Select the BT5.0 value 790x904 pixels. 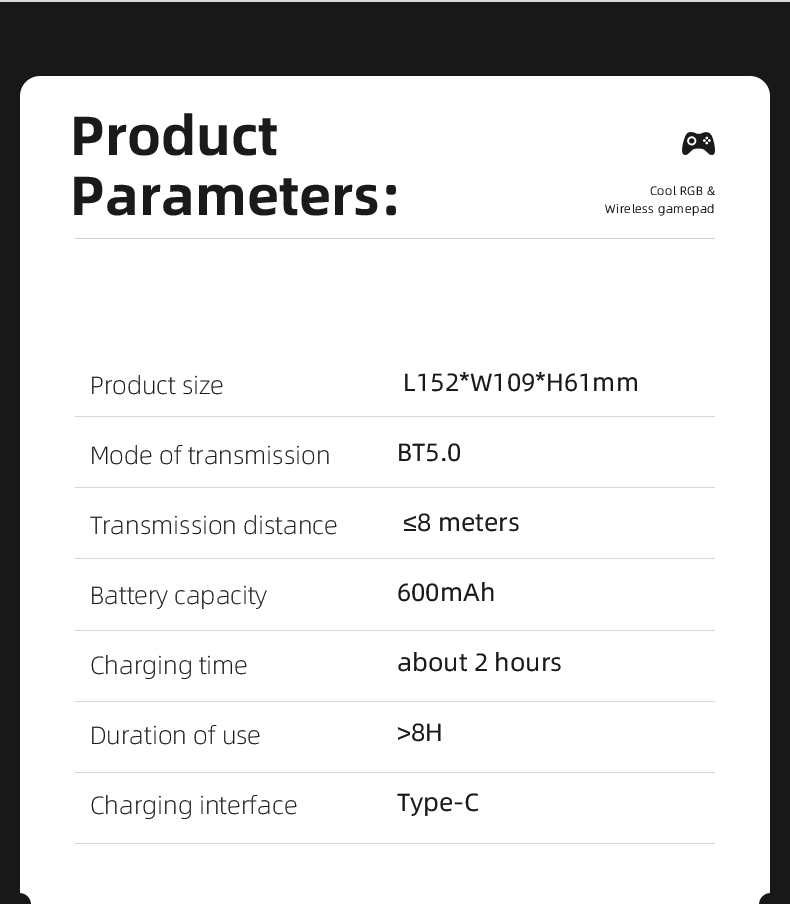pyautogui.click(x=429, y=453)
